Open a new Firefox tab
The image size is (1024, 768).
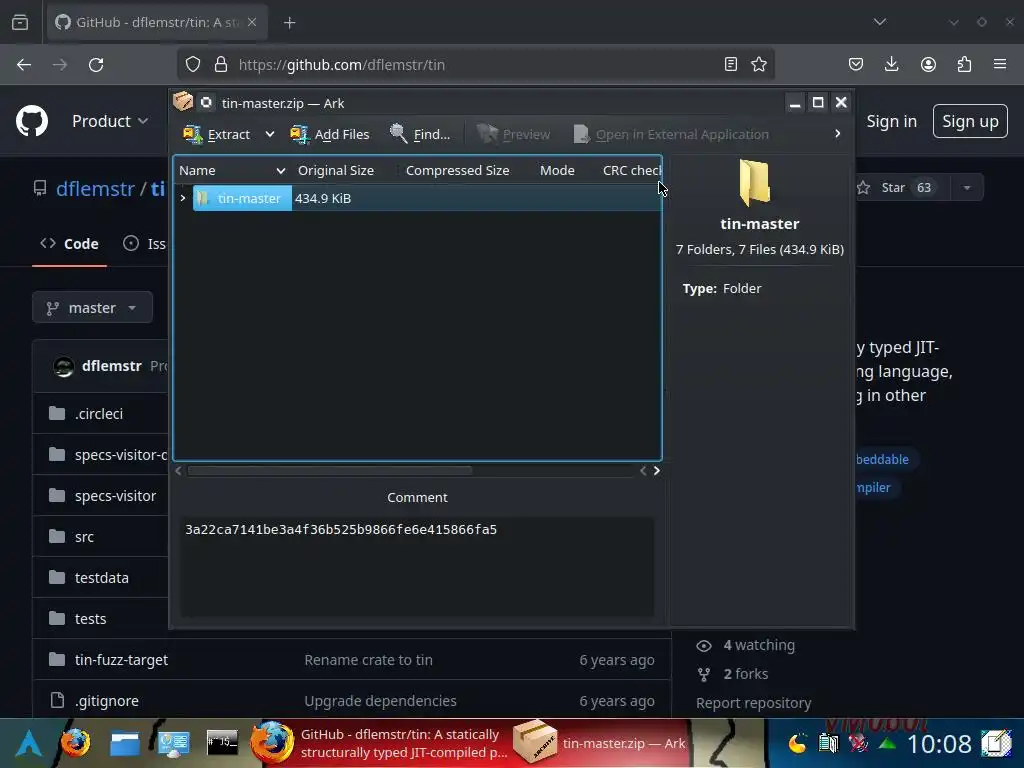[x=290, y=23]
